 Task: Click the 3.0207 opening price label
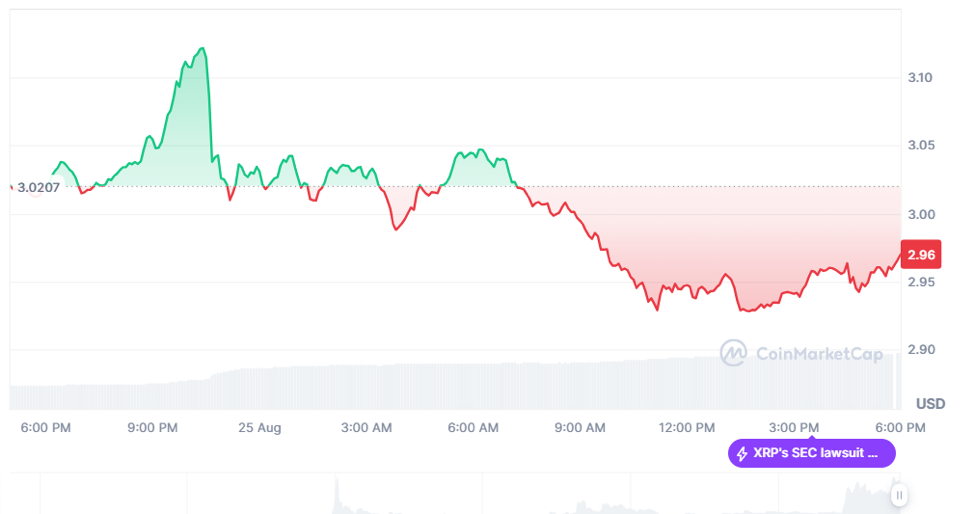tap(39, 187)
